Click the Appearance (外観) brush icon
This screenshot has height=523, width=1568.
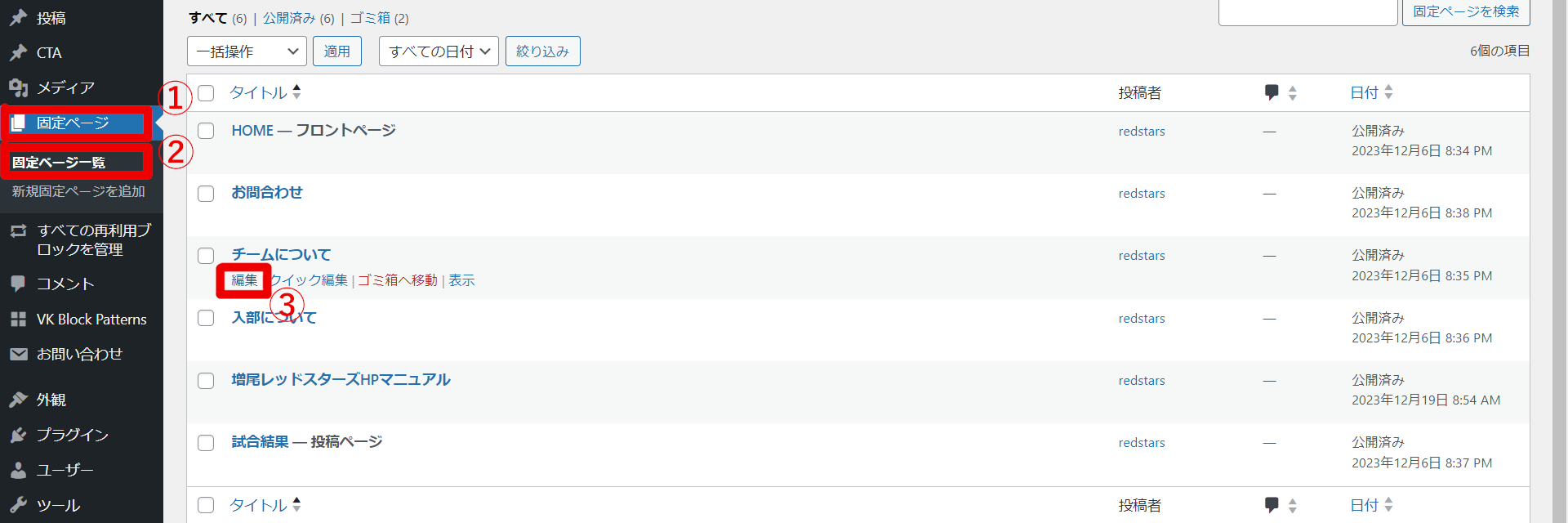(18, 400)
